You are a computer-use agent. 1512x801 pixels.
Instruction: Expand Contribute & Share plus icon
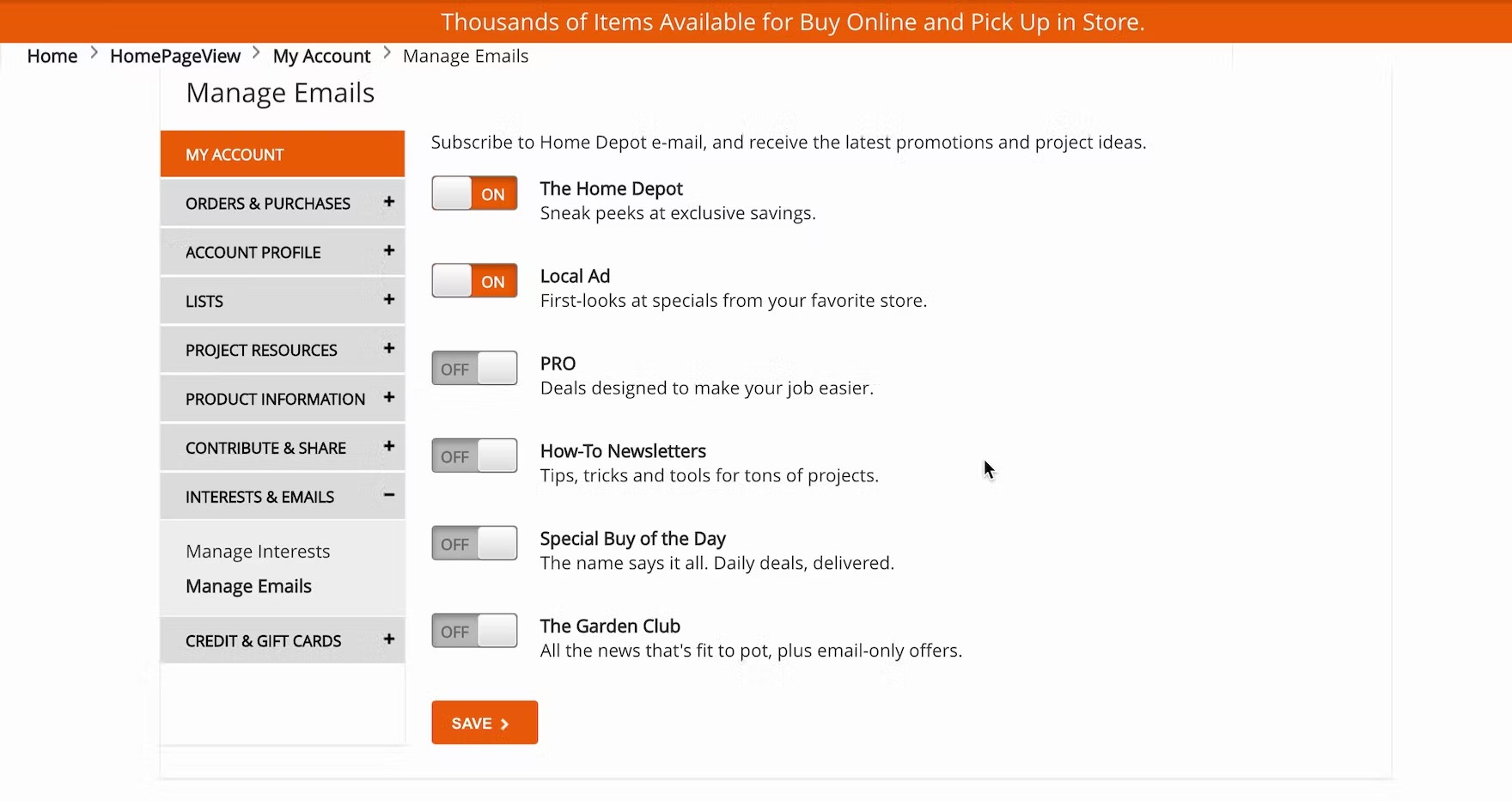tap(389, 447)
